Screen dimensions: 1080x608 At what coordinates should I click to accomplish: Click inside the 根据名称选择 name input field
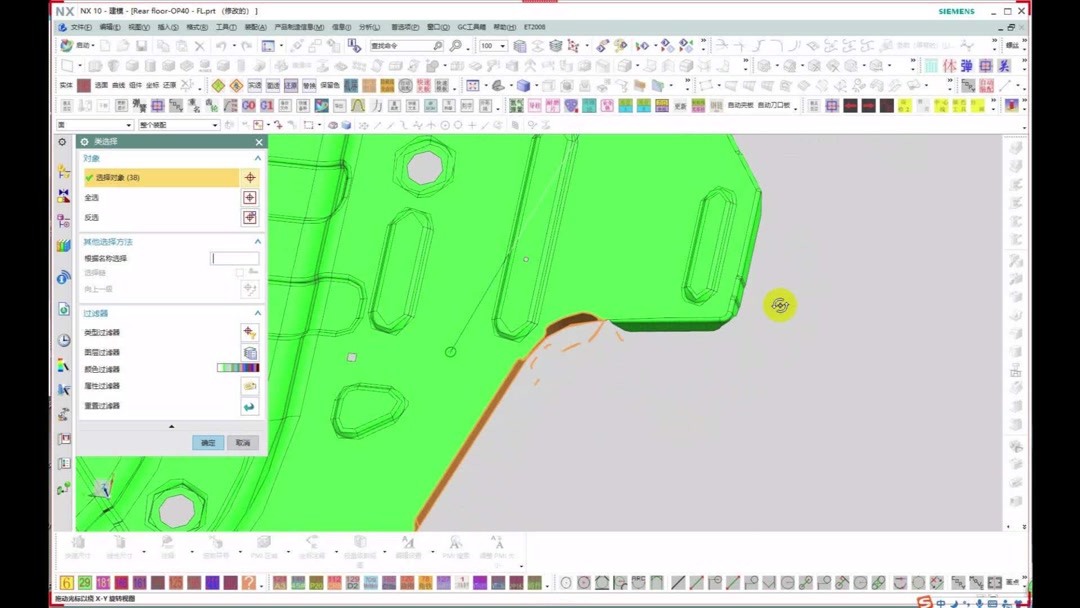click(233, 258)
